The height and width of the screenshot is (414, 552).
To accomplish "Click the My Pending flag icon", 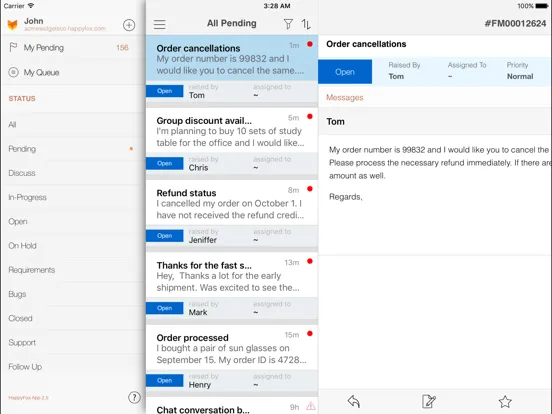I will coord(13,48).
